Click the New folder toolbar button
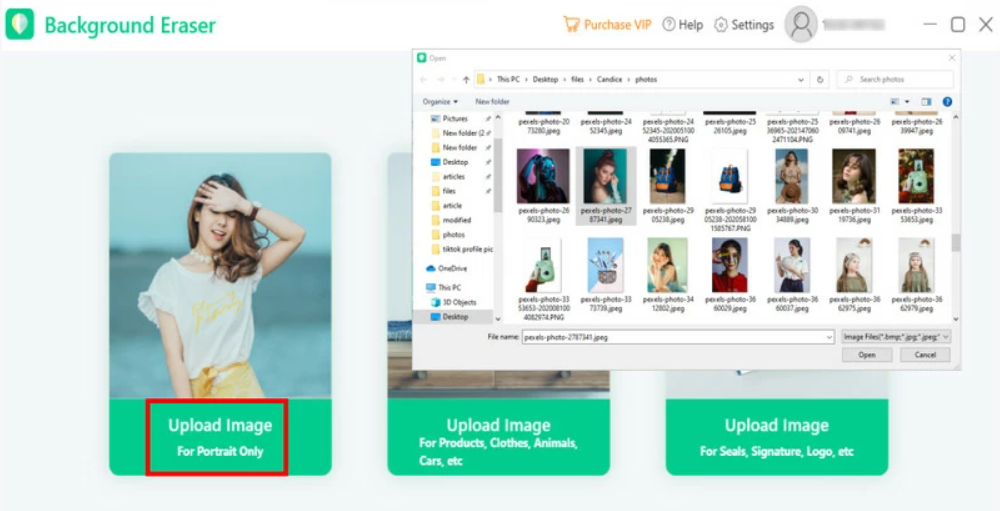This screenshot has height=511, width=1000. tap(492, 101)
